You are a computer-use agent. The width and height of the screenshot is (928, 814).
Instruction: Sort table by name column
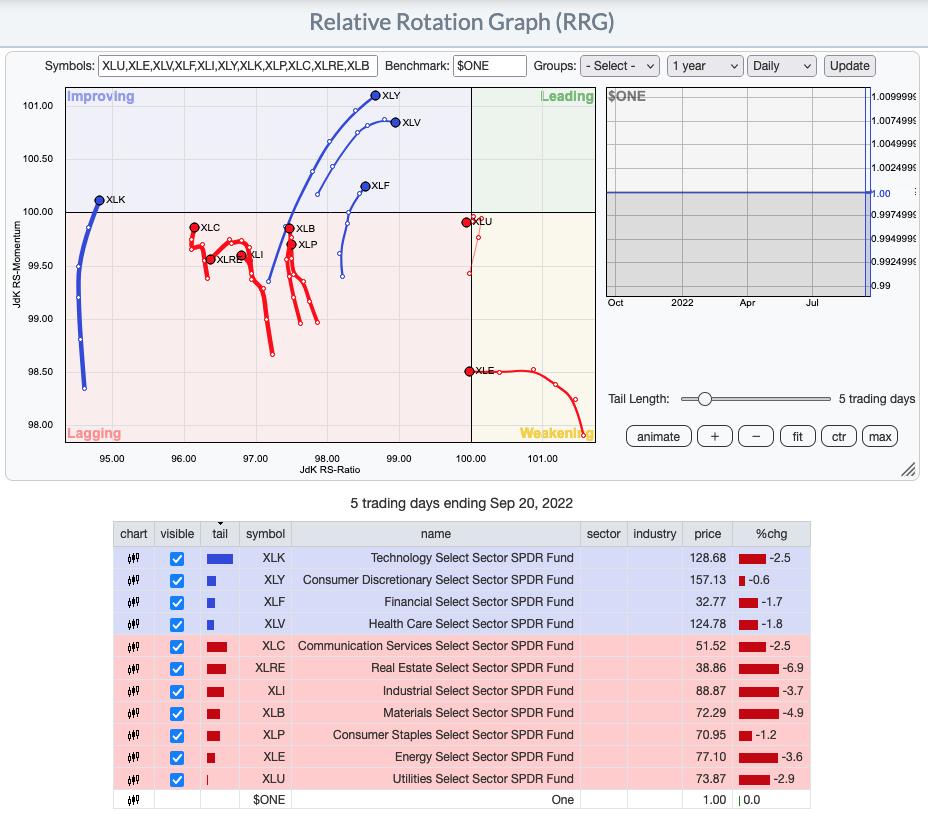click(x=436, y=534)
